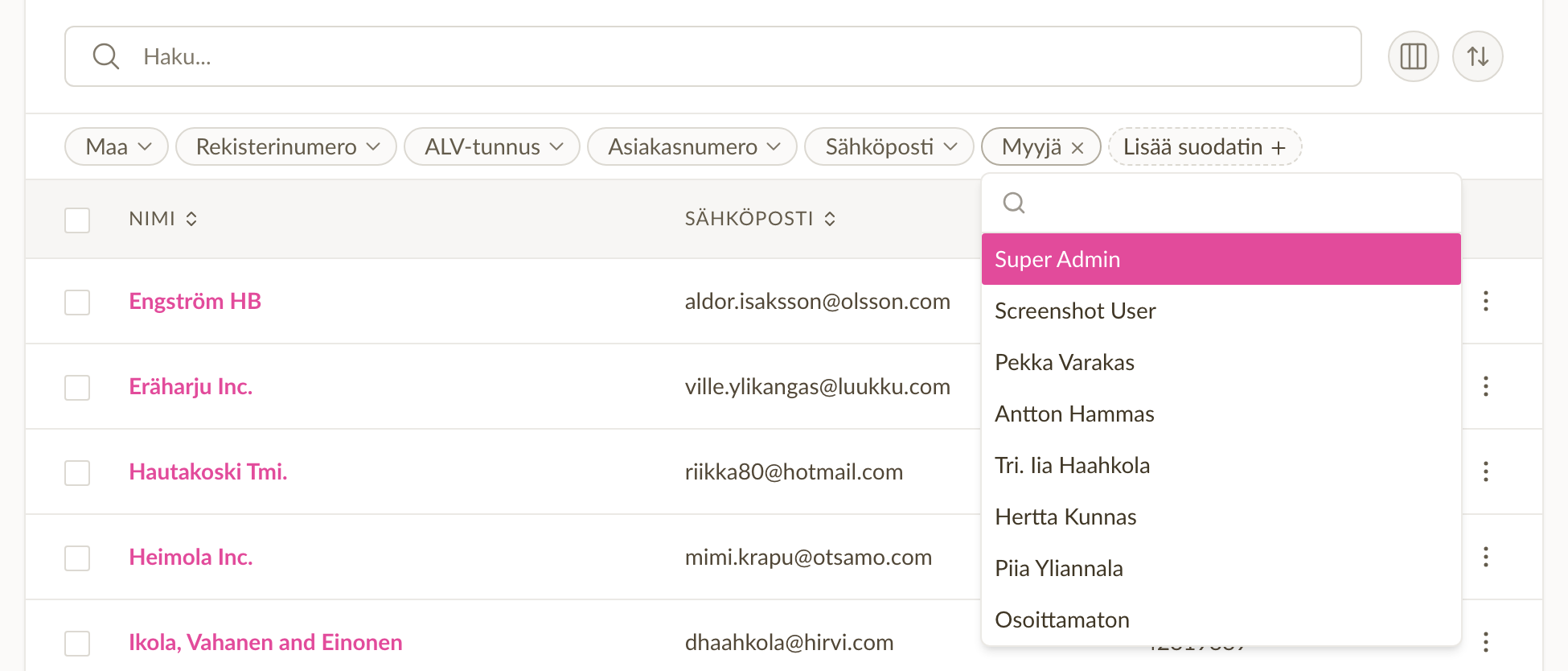Click email aldor.isaksson@olsson.com
Viewport: 1568px width, 671px height.
(x=817, y=301)
